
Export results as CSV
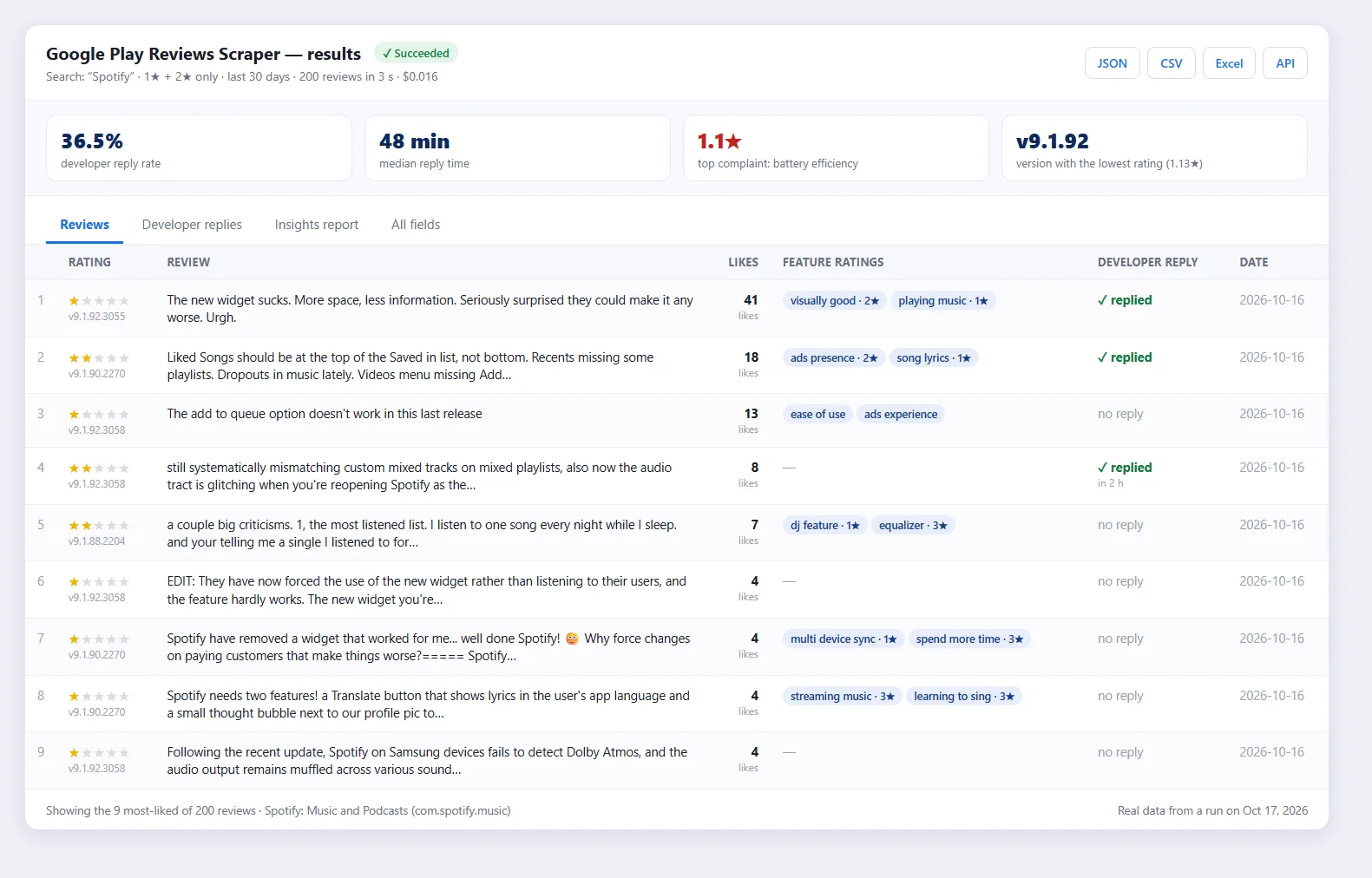(x=1172, y=63)
